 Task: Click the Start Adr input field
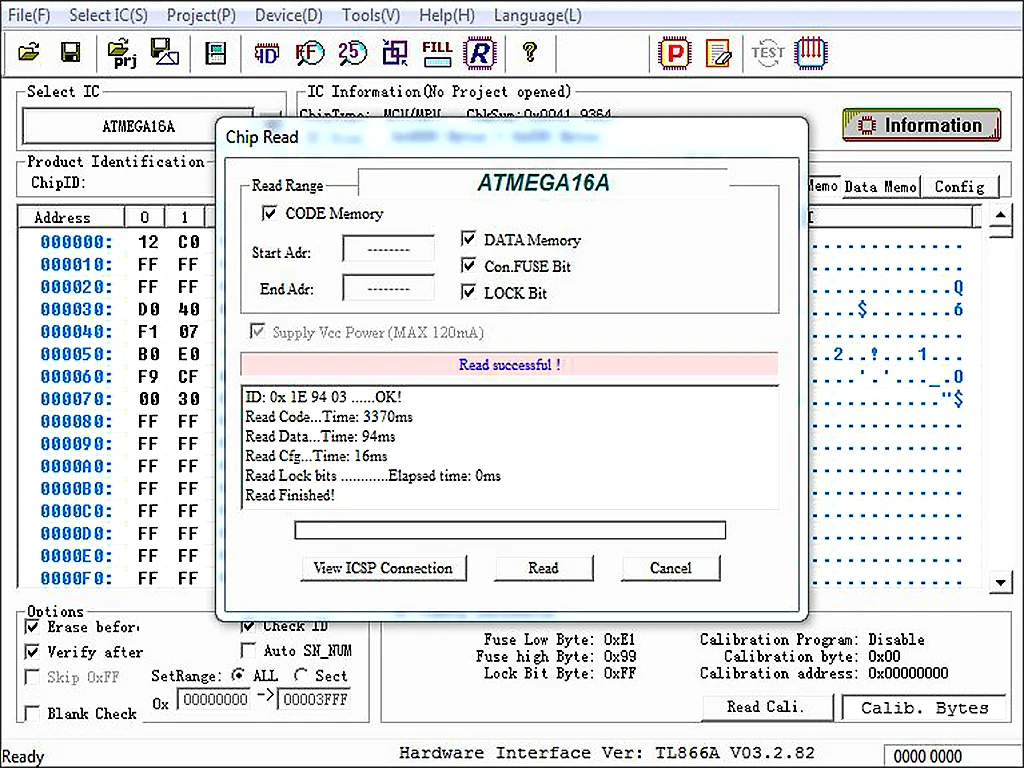389,249
